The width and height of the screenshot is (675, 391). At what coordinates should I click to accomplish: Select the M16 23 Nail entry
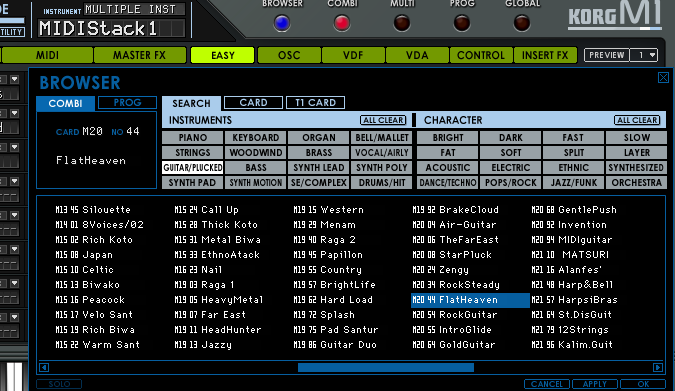coord(198,270)
